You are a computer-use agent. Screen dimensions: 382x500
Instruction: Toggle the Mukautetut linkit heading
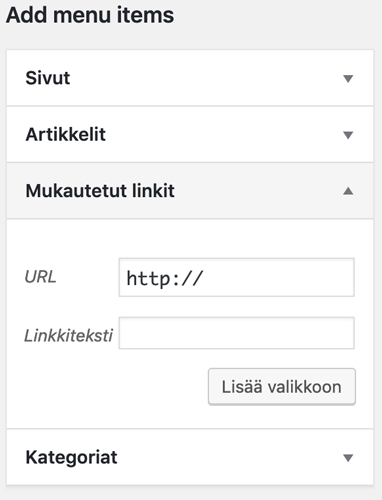[100, 191]
